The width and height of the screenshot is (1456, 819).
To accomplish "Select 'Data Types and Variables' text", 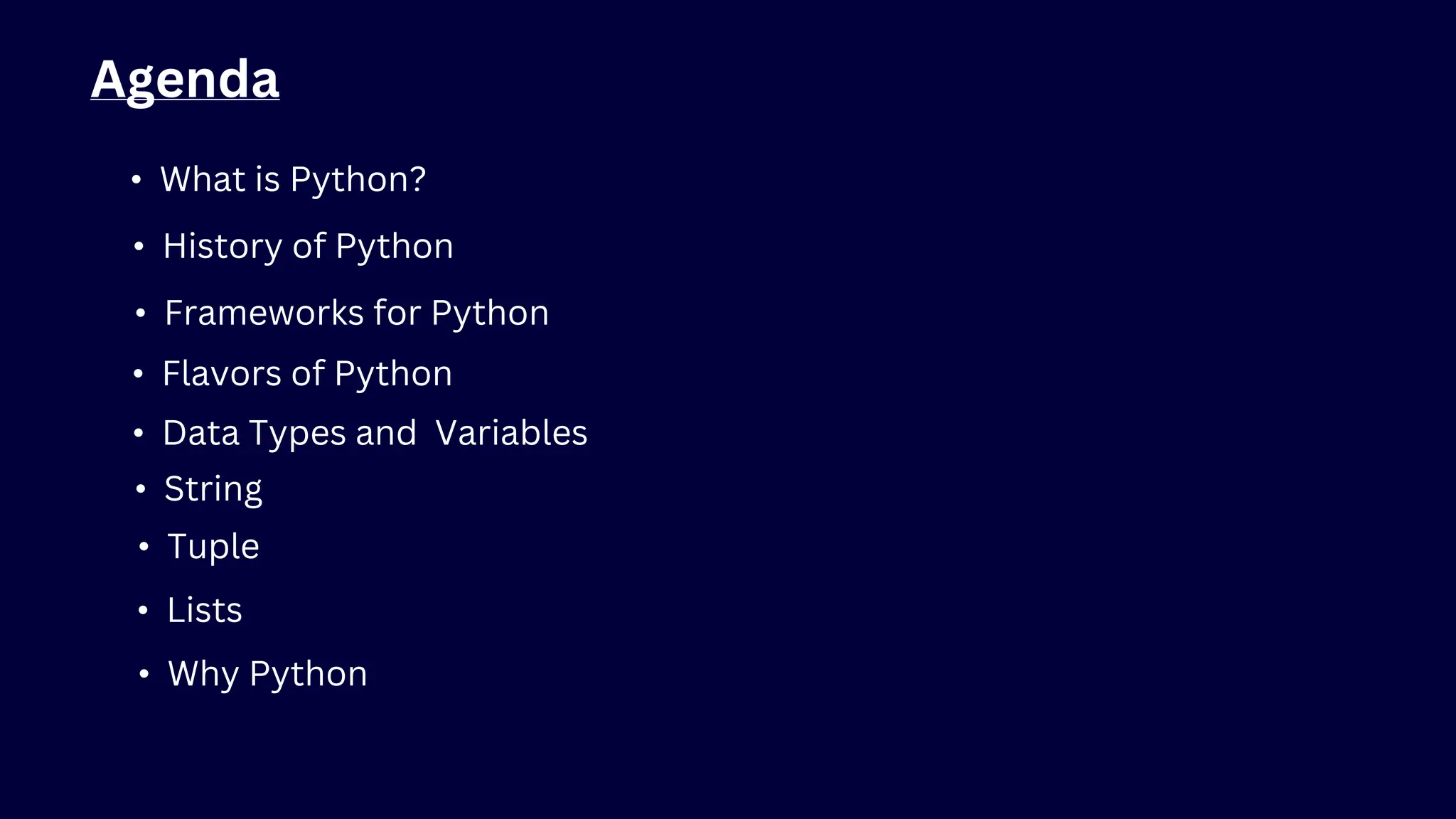I will click(375, 433).
